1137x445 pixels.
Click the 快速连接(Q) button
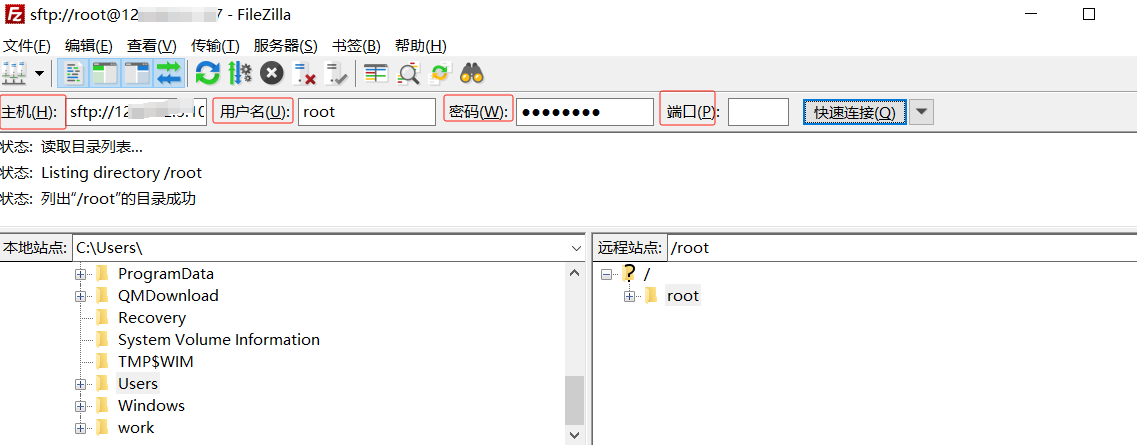click(x=855, y=112)
